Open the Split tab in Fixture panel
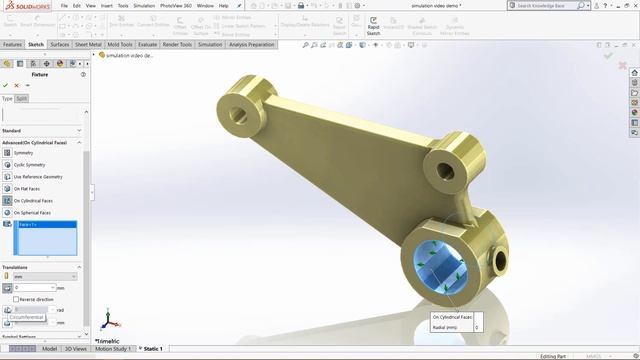Image resolution: width=640 pixels, height=360 pixels. tap(22, 98)
